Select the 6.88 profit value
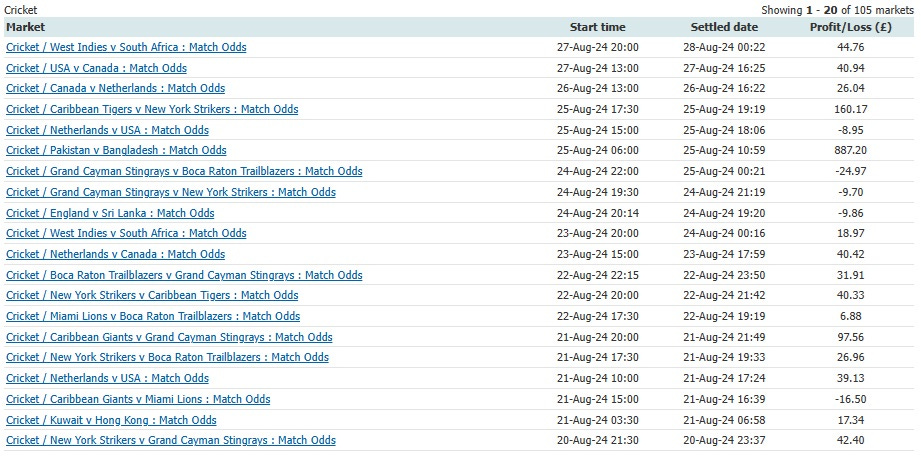921x458 pixels. click(x=851, y=316)
